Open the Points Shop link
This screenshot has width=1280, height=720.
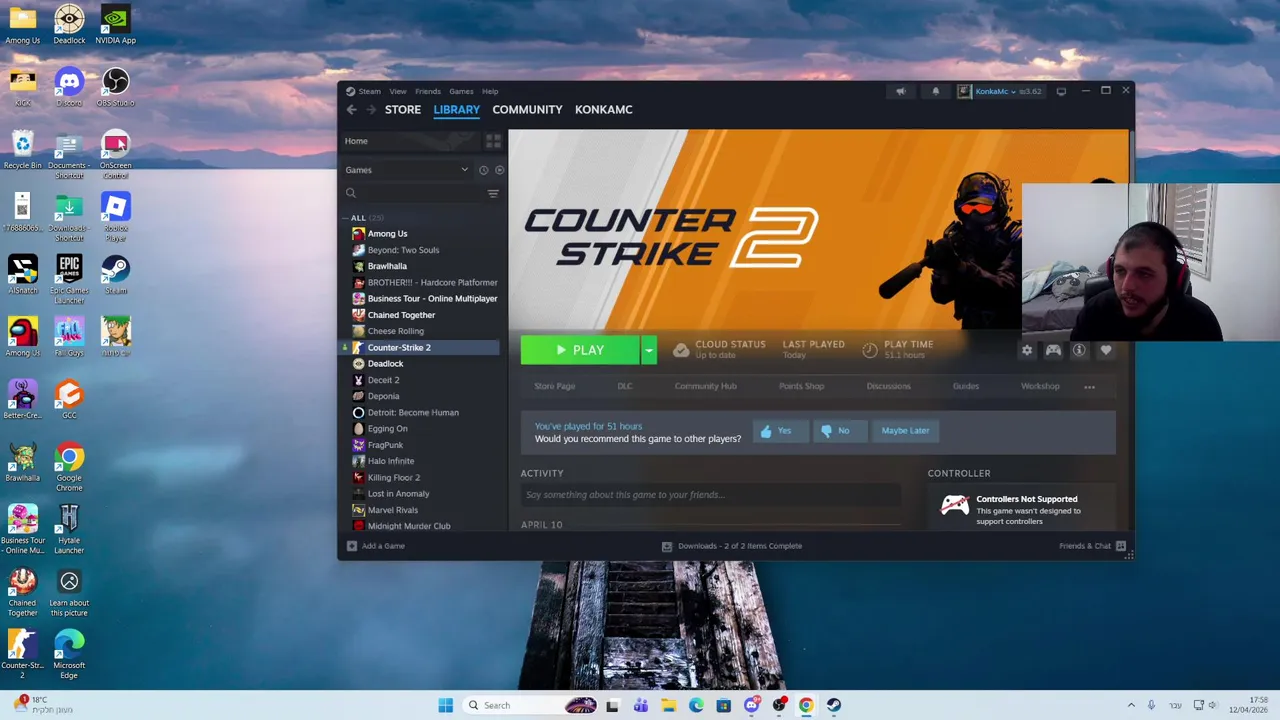pyautogui.click(x=801, y=386)
